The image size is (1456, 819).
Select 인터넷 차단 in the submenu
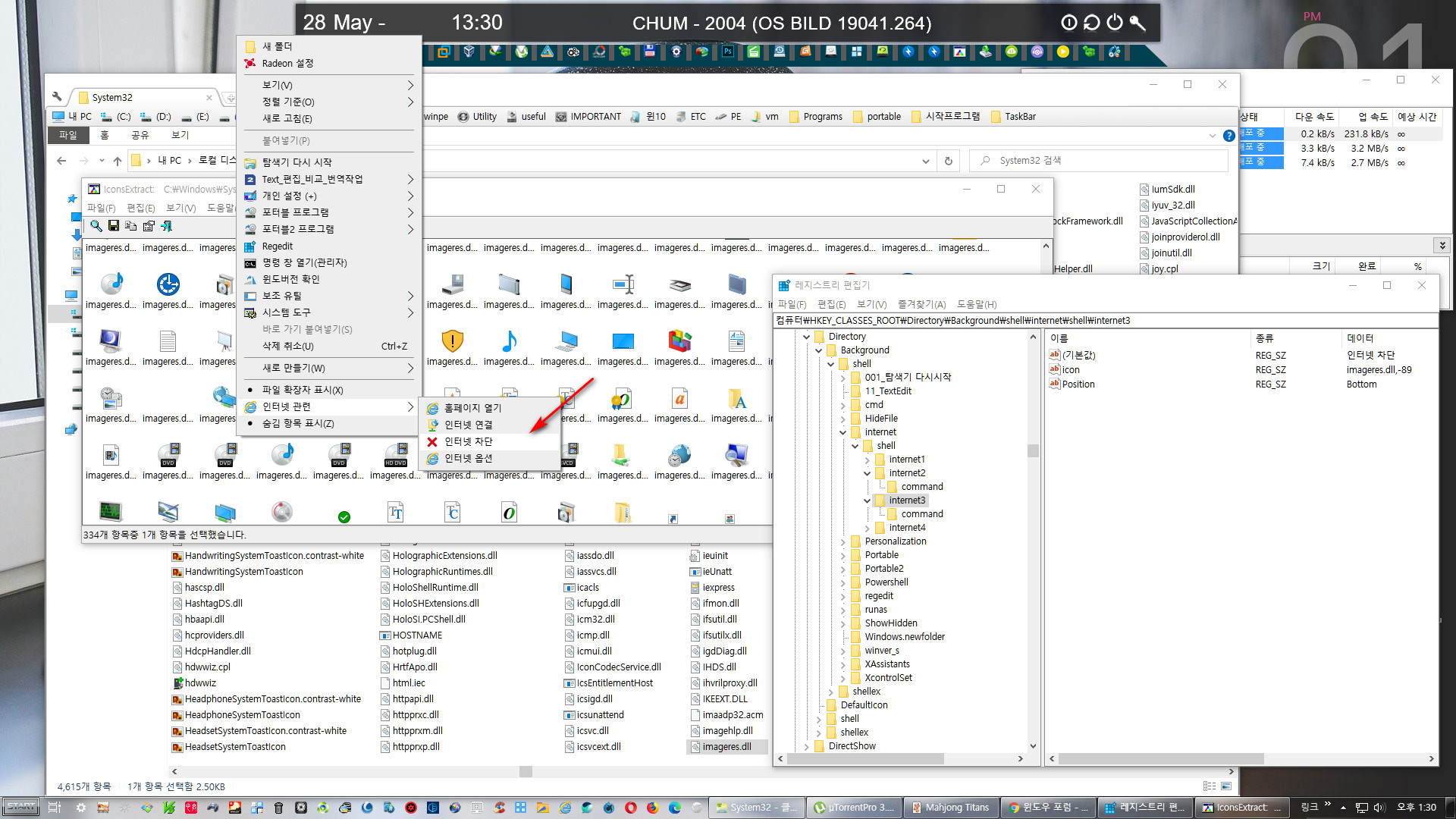click(x=490, y=441)
